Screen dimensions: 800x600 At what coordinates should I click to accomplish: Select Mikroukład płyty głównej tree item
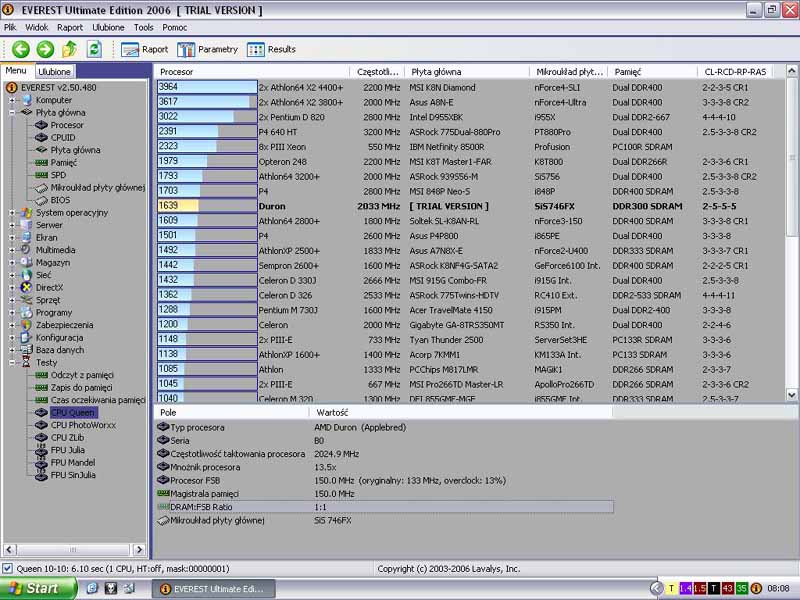pyautogui.click(x=97, y=188)
